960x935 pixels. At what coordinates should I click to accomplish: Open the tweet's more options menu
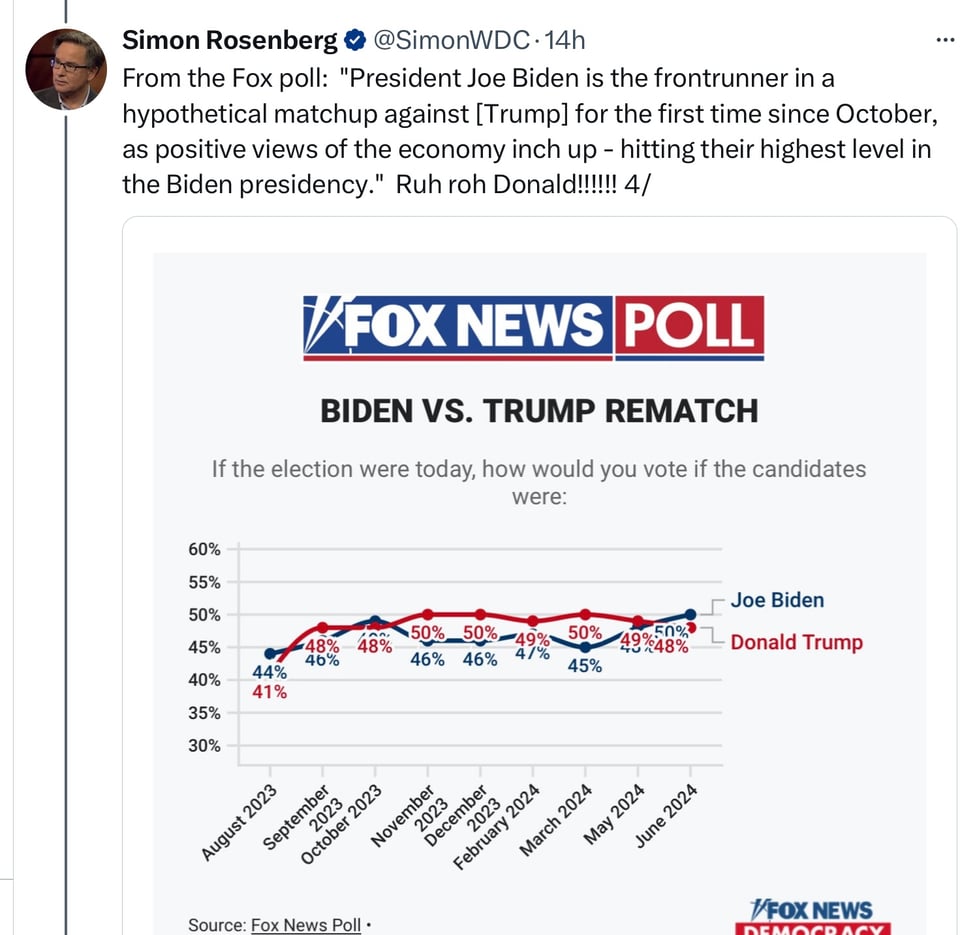[x=944, y=40]
